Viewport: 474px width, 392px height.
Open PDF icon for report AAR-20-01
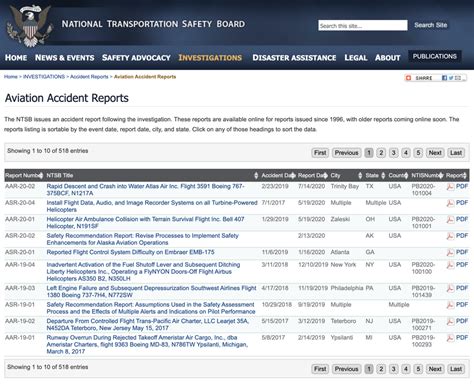[450, 219]
